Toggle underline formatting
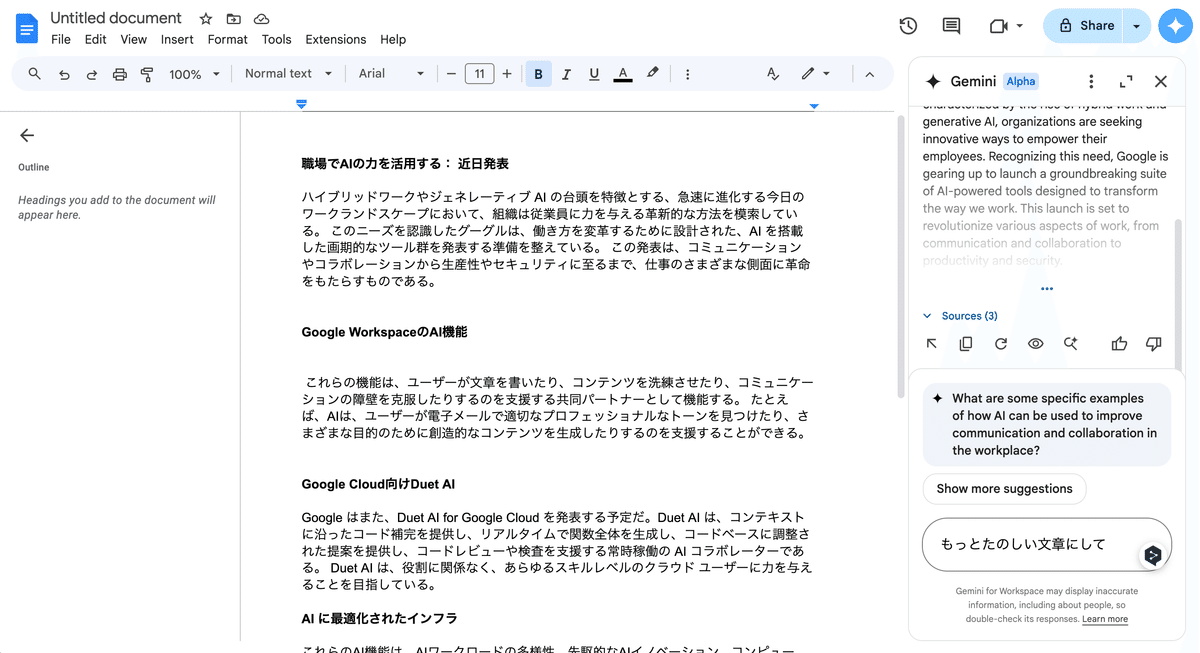Screen dimensions: 1200x653 coord(594,74)
